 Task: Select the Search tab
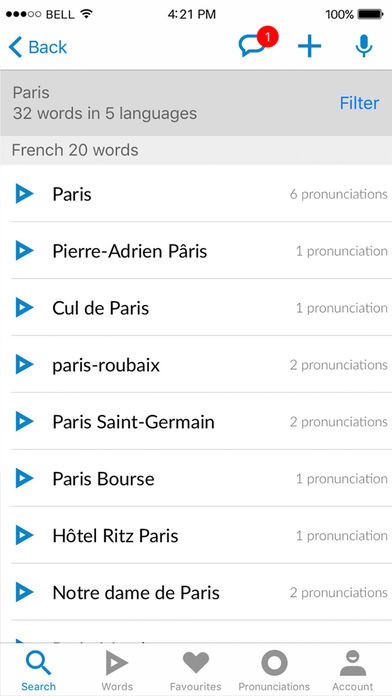[39, 670]
